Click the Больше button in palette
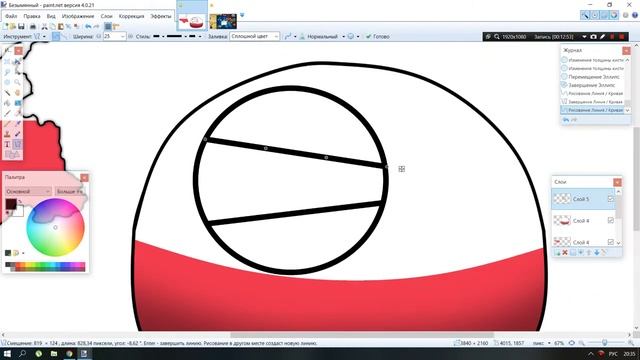 (70, 191)
